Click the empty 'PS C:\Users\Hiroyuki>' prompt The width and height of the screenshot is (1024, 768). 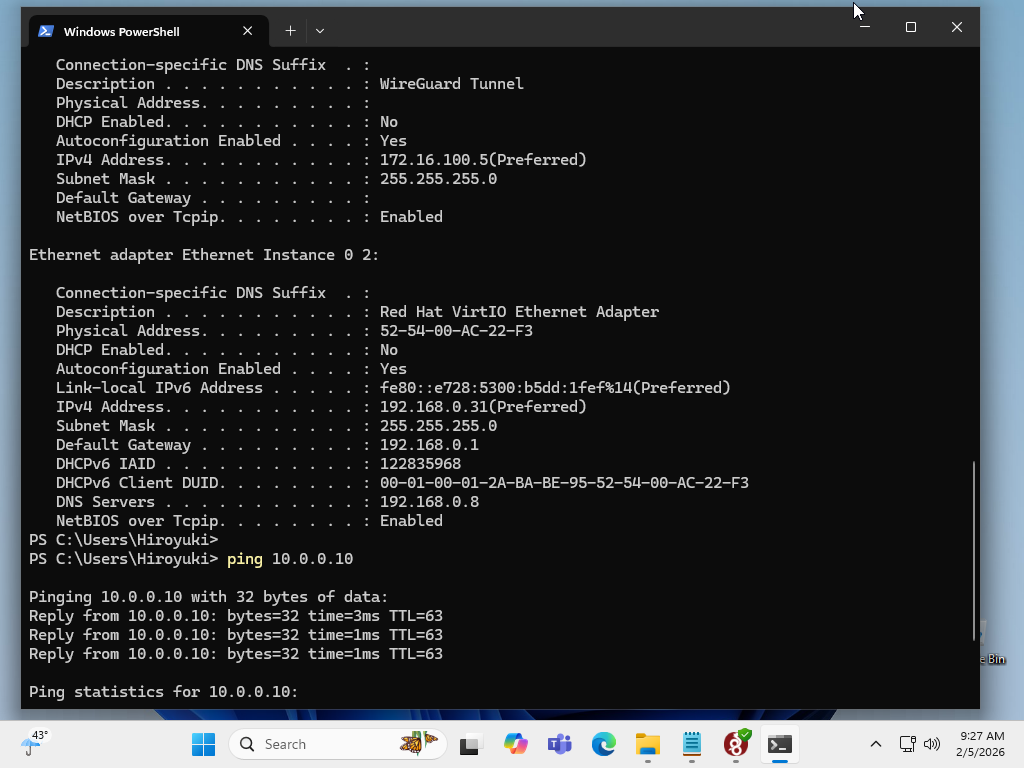tap(123, 540)
